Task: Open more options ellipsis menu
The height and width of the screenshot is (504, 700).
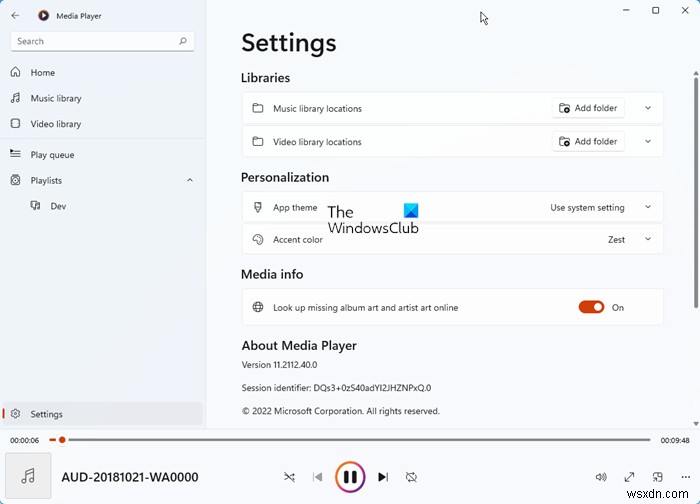Action: pos(686,477)
